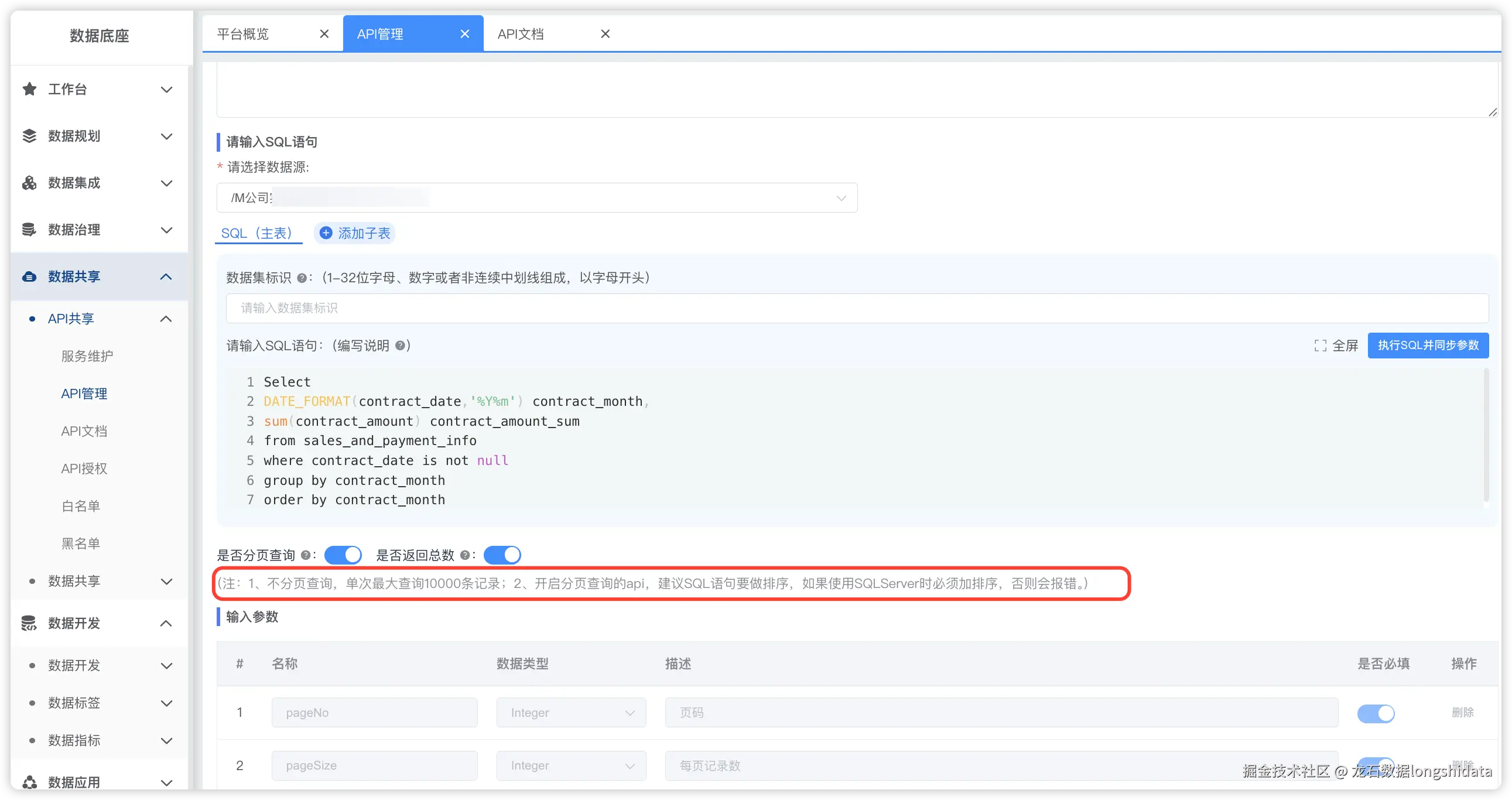Screen dimensions: 1512x800
Task: Open Integer type dropdown for pageNo
Action: (x=570, y=713)
